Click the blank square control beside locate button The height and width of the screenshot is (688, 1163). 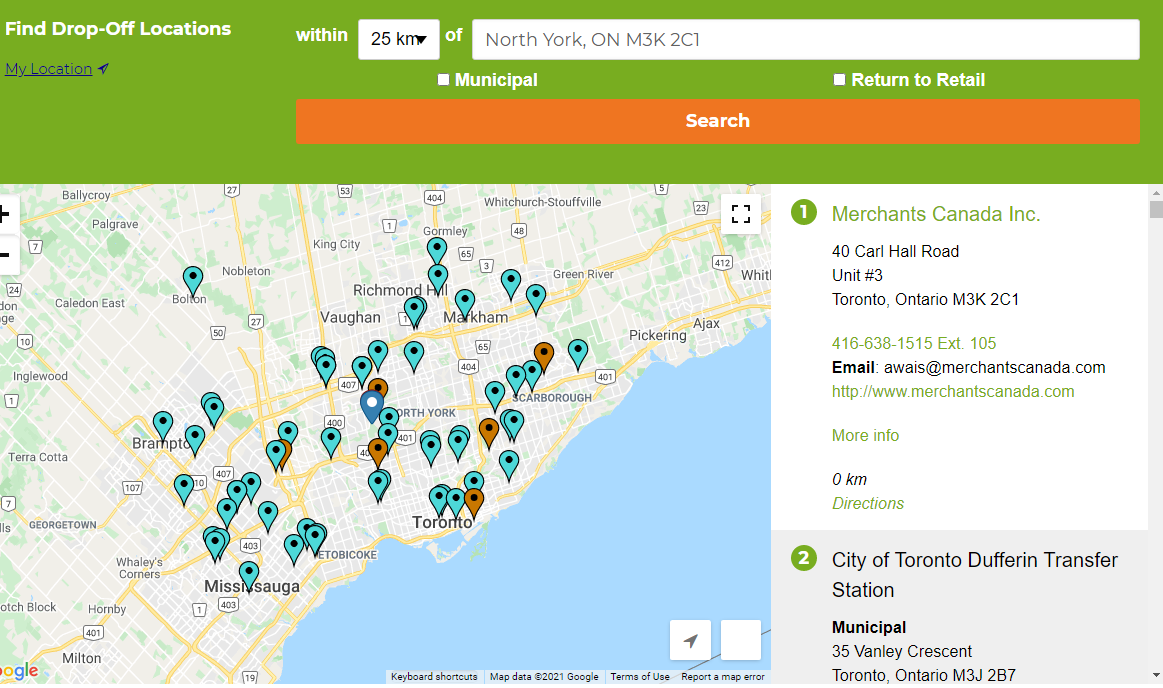[741, 640]
